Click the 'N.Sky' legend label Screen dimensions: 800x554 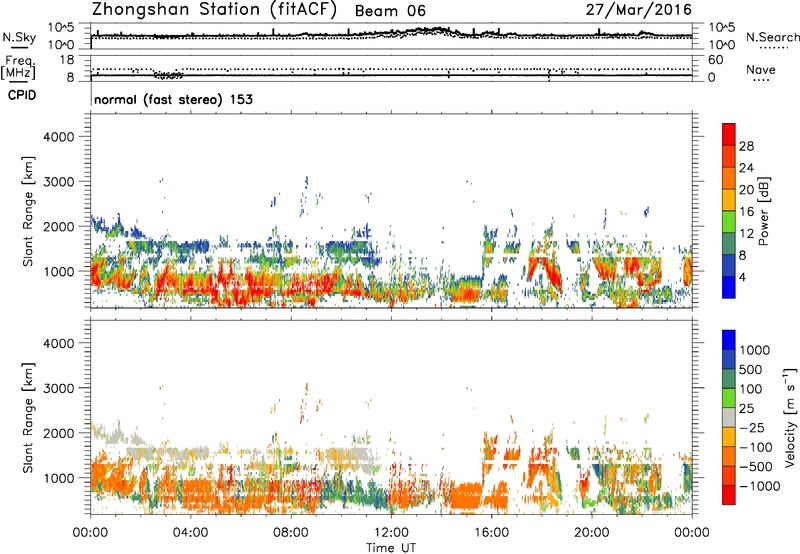tap(19, 37)
